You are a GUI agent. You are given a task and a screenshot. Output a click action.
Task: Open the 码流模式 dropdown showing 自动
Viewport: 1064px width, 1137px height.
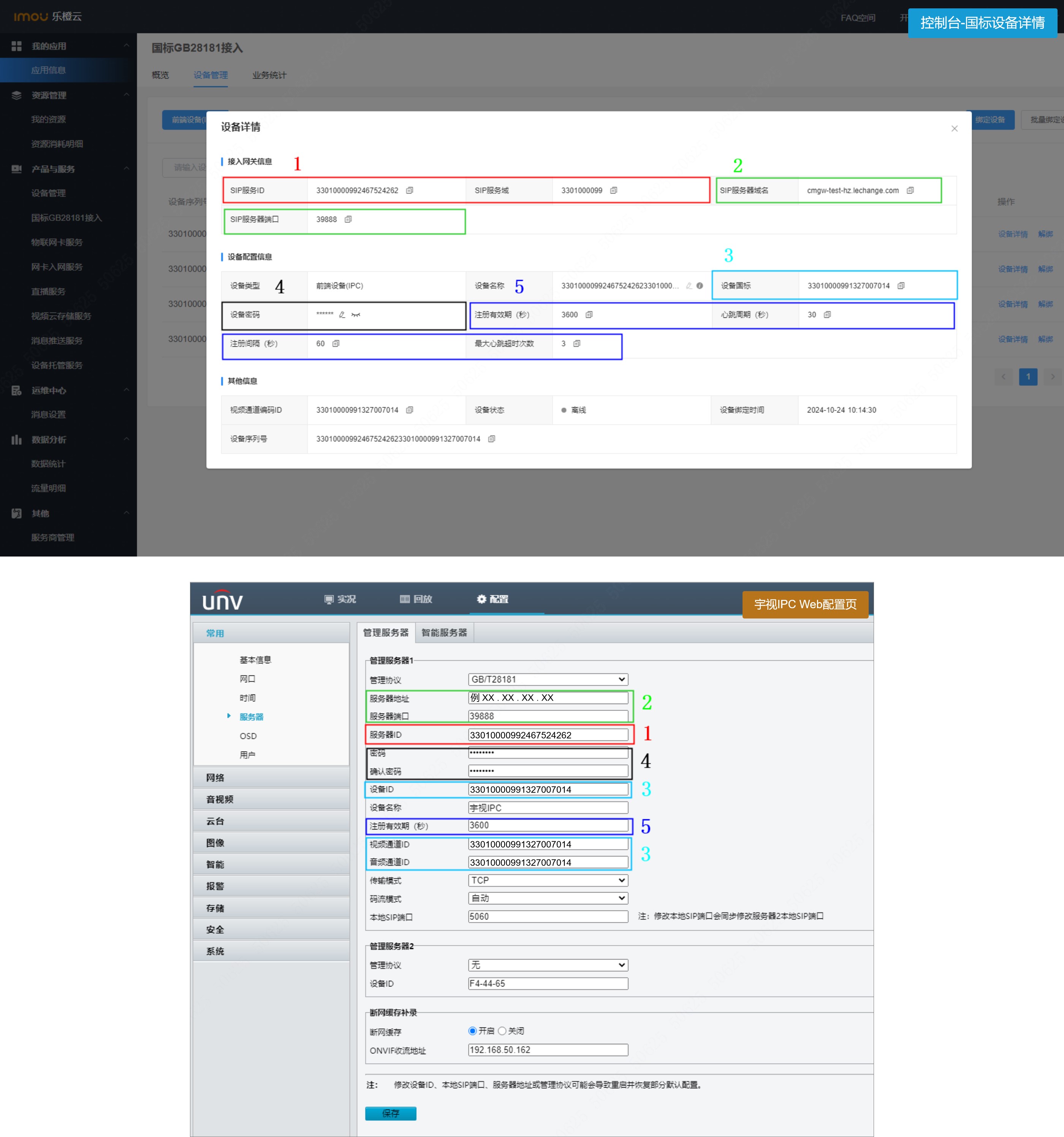point(548,899)
